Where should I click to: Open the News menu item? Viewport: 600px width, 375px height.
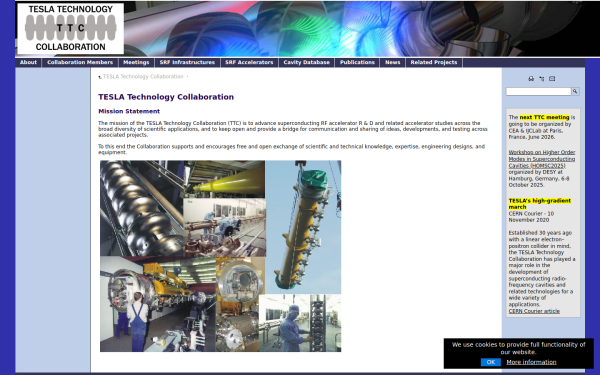tap(393, 62)
